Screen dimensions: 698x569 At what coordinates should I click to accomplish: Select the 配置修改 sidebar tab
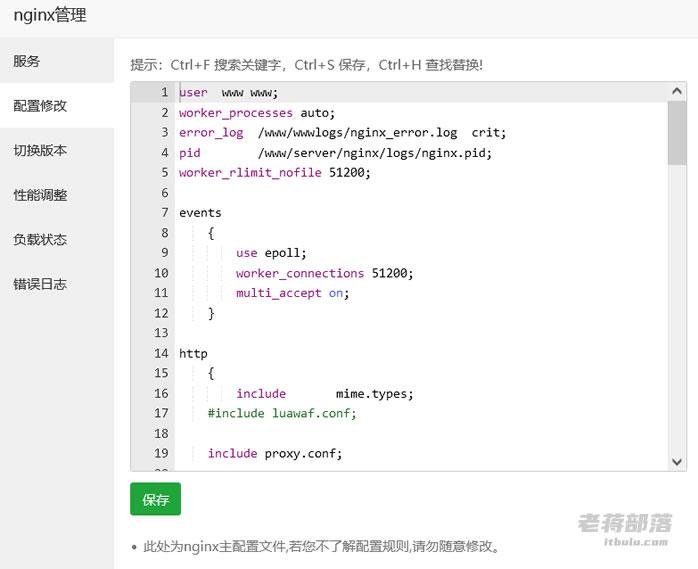(40, 106)
